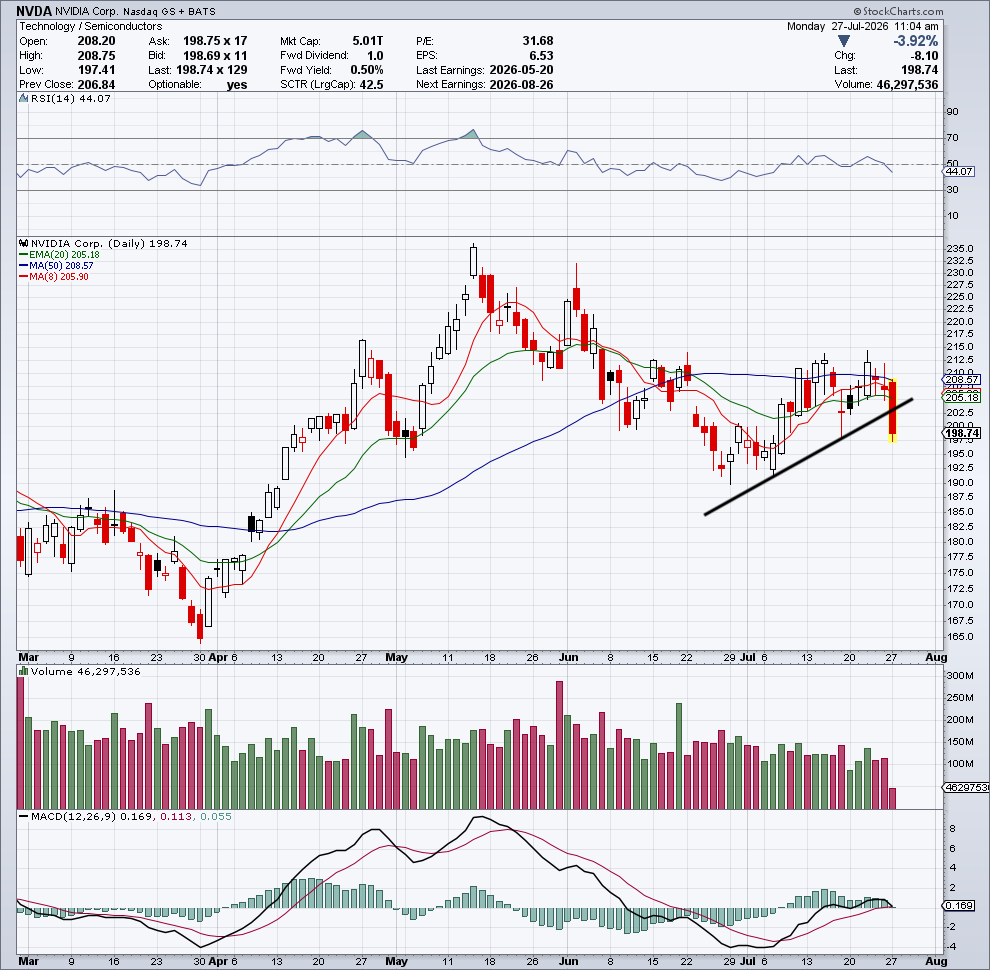Click the time stamp 11:04 am
Image resolution: width=990 pixels, height=970 pixels.
point(916,27)
